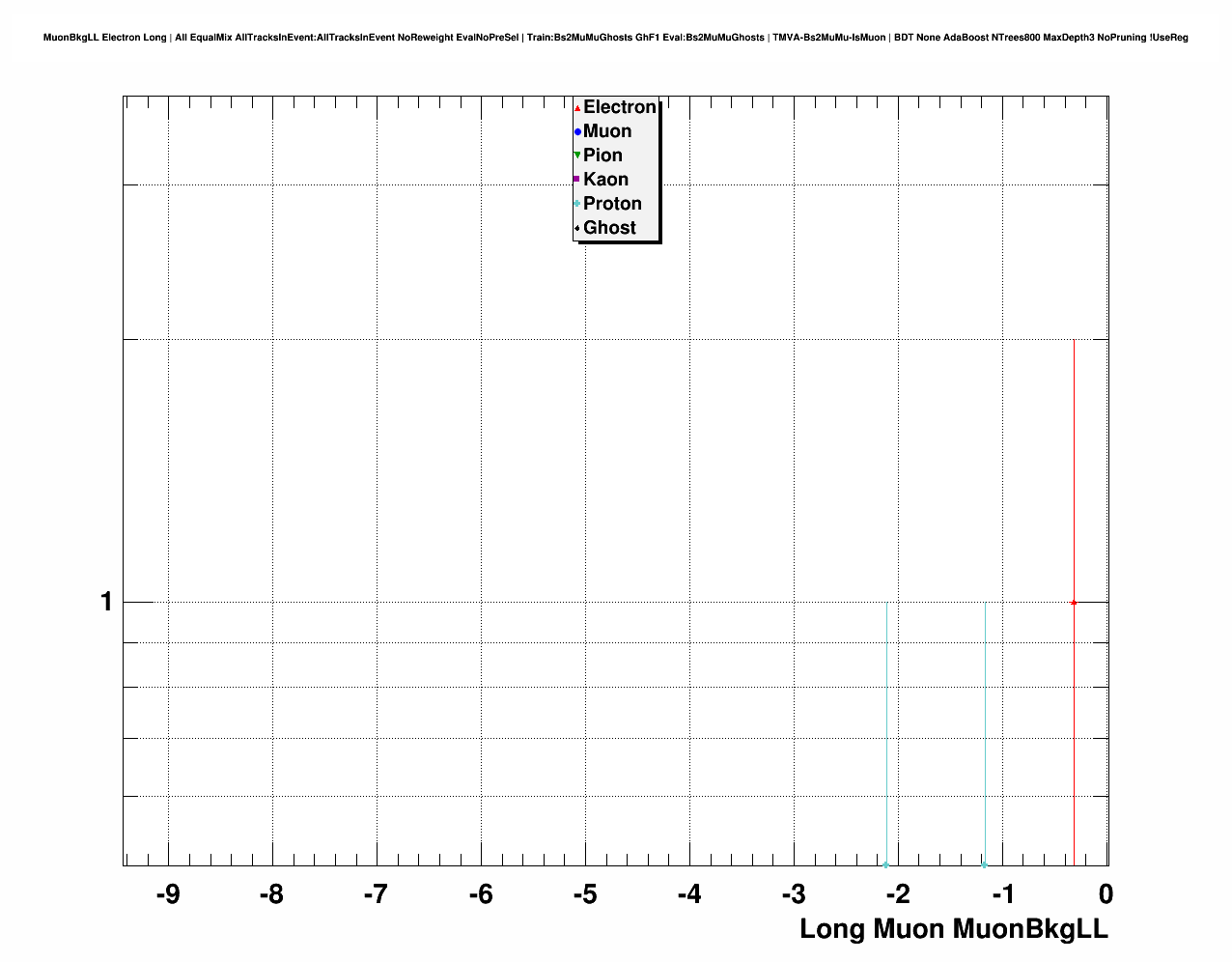This screenshot has width=1232, height=962.
Task: Select the x-axis title Long Muon MuonBkgLL
Action: coord(954,929)
